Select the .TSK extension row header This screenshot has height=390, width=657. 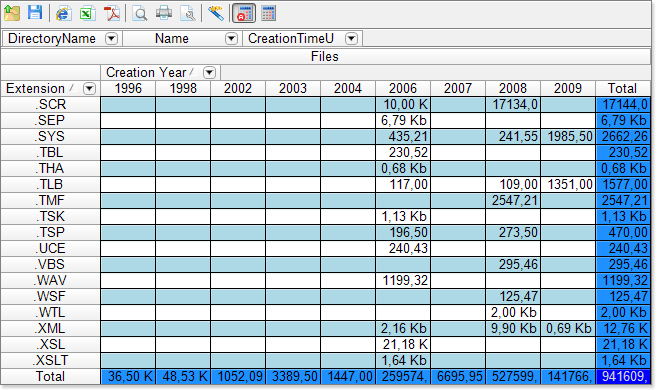click(50, 216)
